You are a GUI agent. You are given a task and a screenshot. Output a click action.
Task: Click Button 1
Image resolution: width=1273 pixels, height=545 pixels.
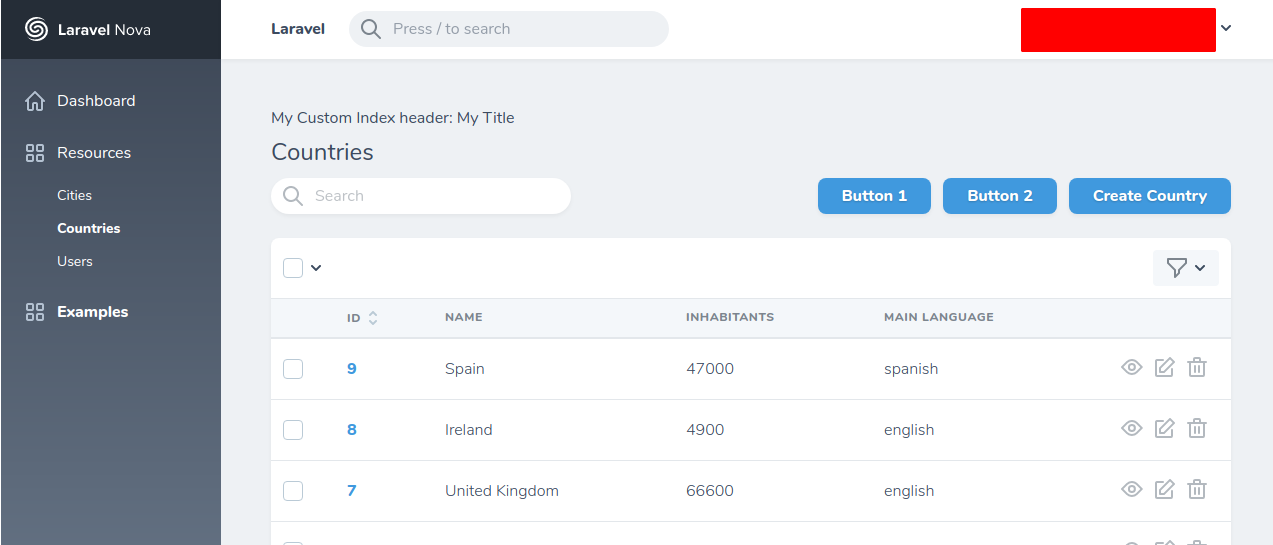(x=874, y=196)
